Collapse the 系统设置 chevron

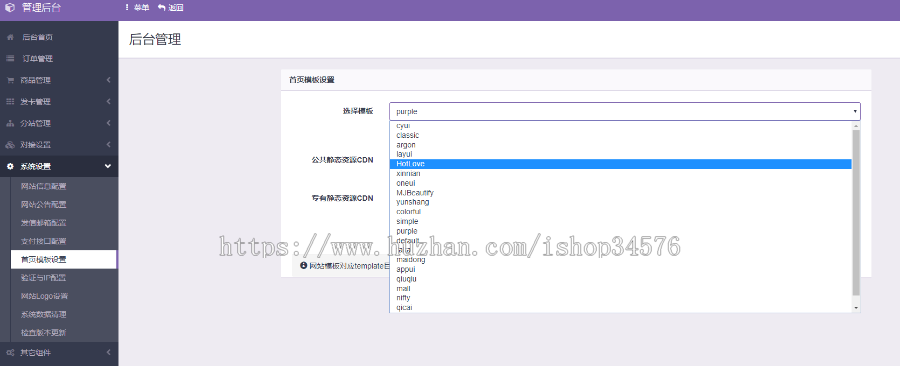tap(108, 166)
